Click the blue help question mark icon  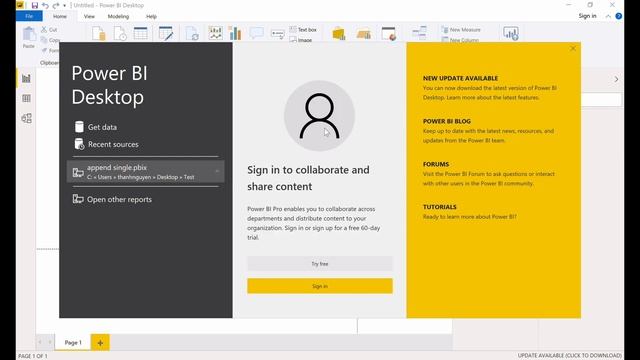[x=619, y=16]
